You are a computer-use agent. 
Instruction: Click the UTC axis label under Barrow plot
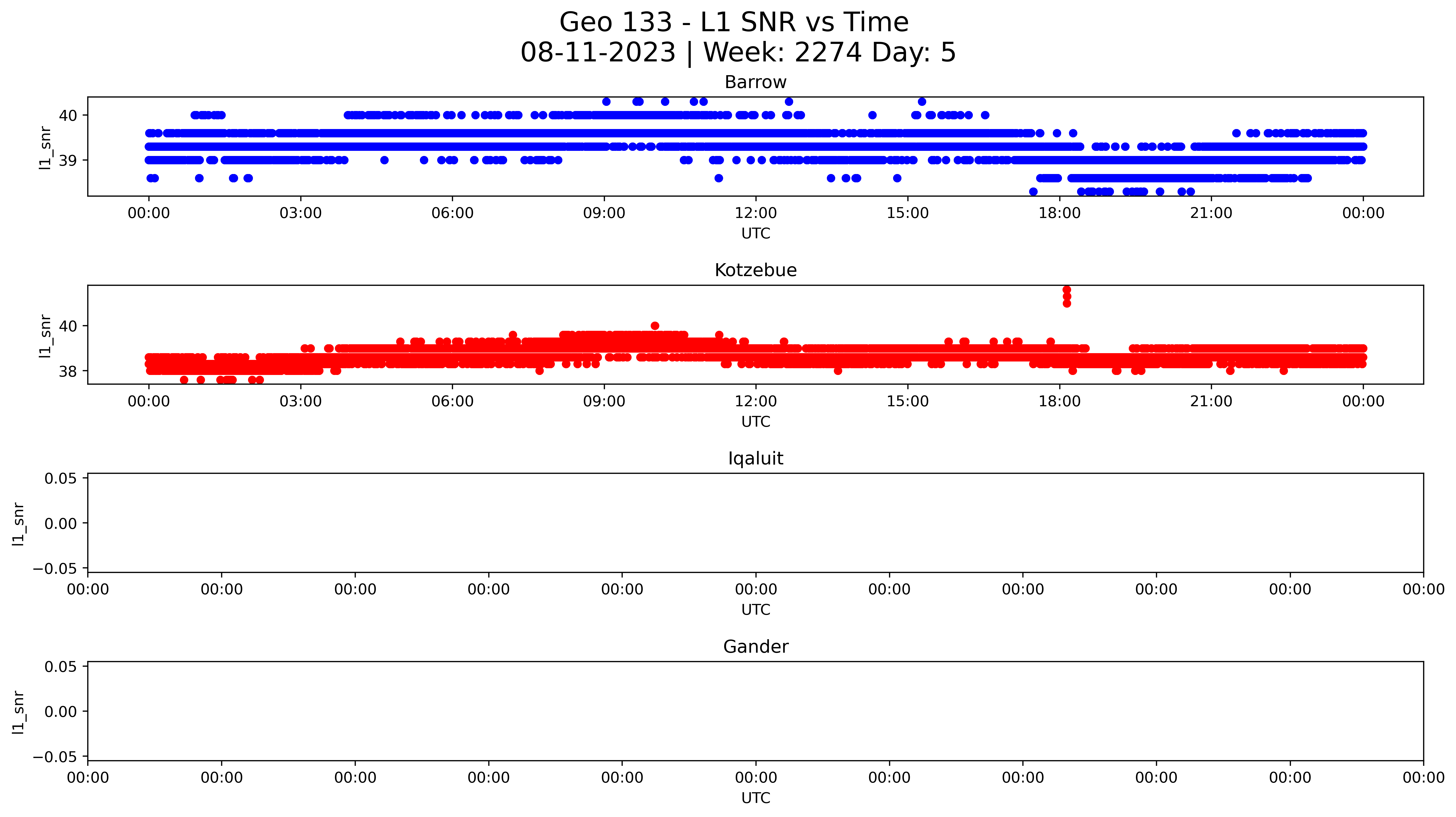[756, 234]
